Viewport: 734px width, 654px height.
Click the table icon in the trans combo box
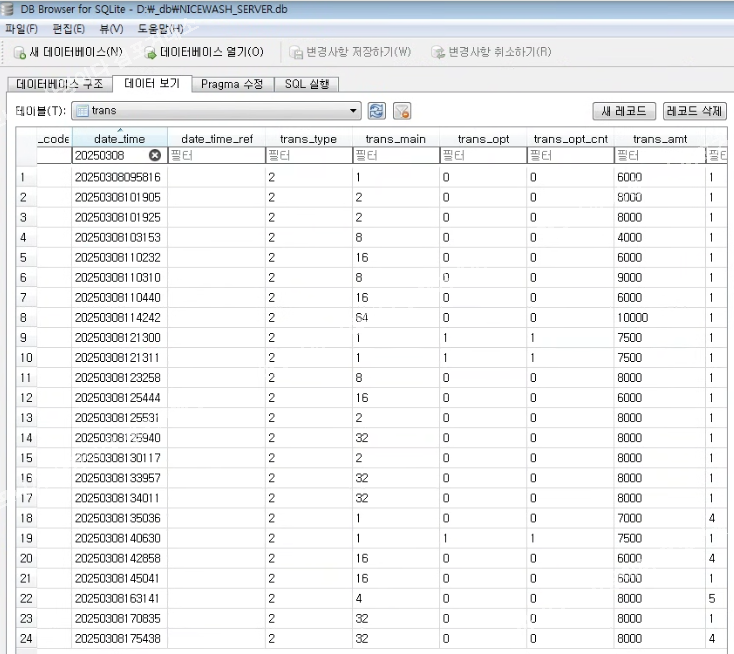pos(83,111)
